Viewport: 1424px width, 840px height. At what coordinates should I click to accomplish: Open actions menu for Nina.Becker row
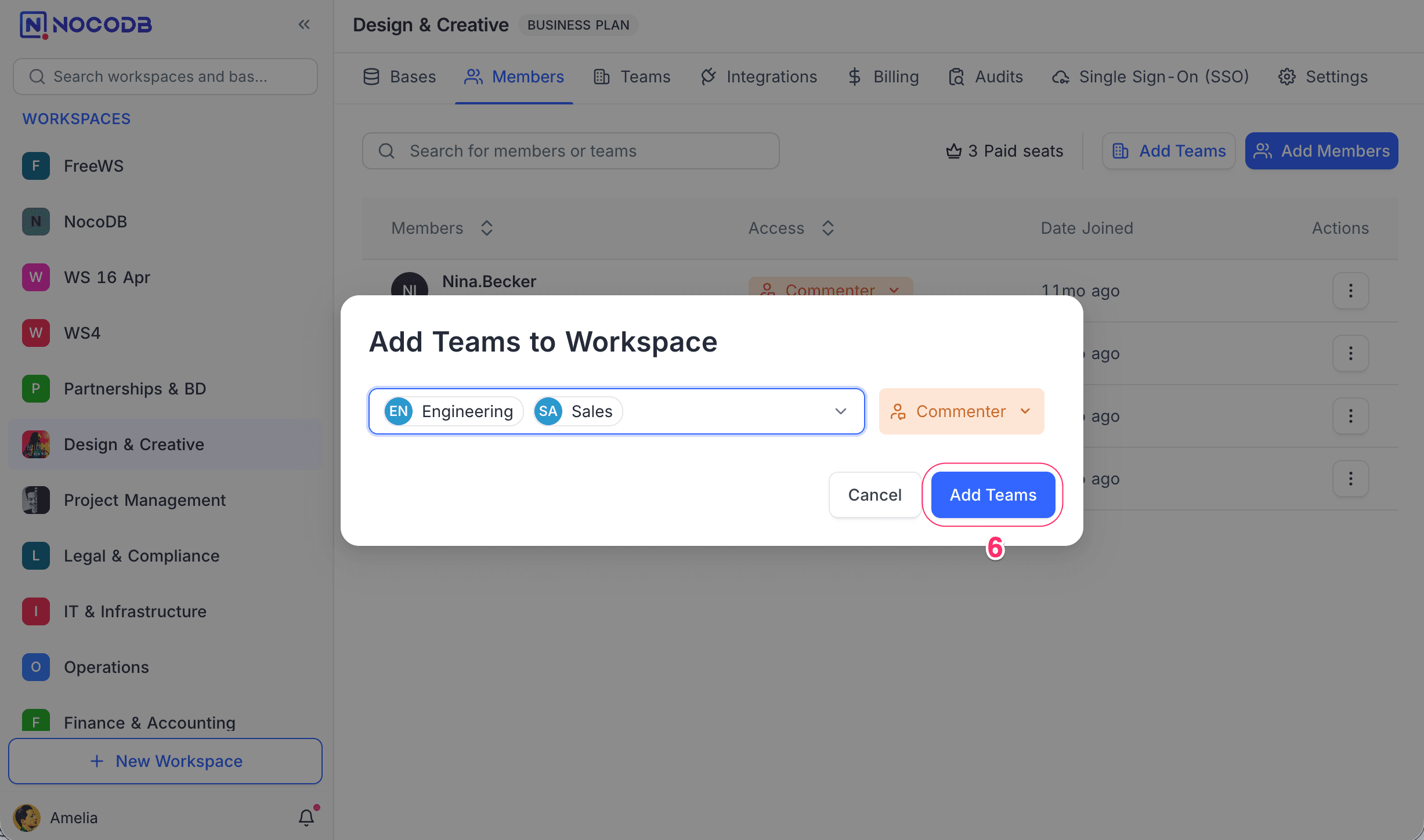[1350, 290]
